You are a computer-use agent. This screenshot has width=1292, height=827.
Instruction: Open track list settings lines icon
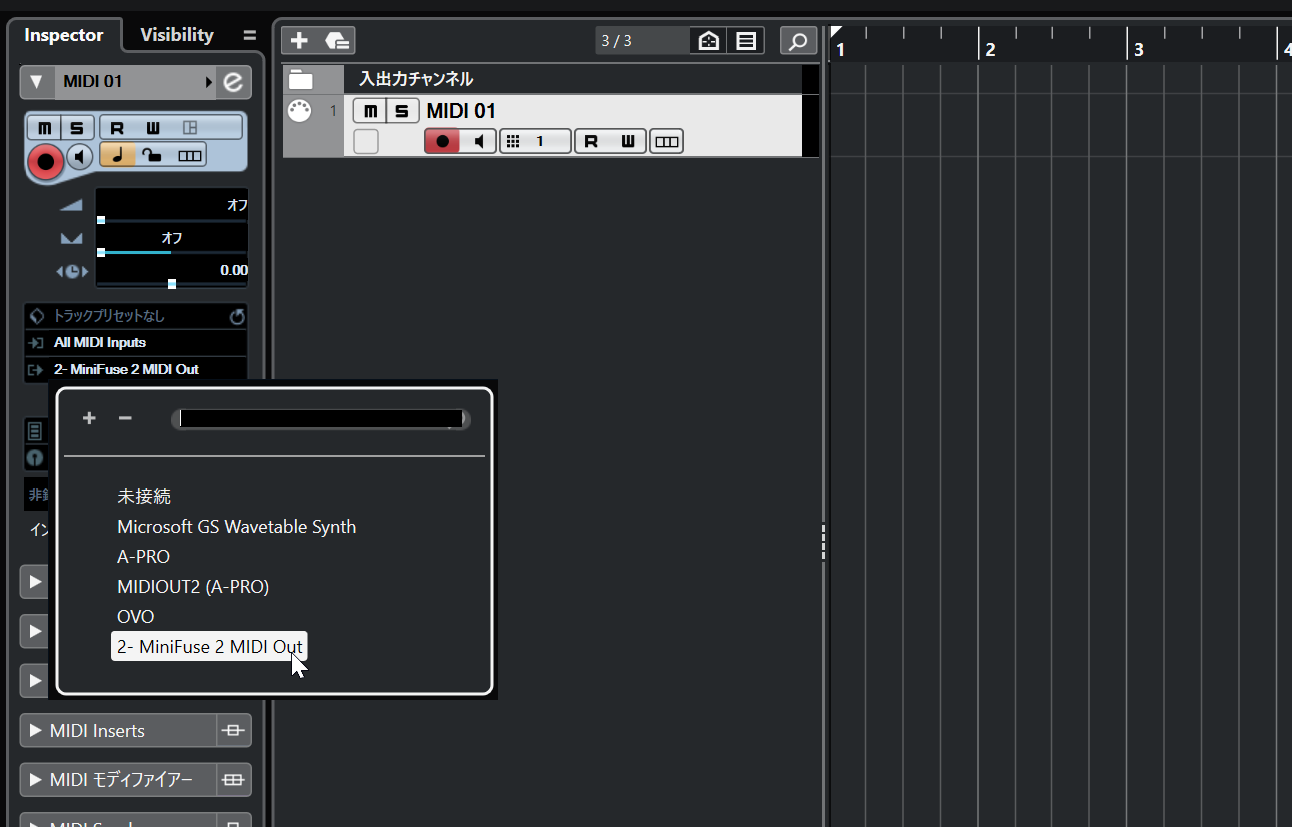[x=746, y=41]
